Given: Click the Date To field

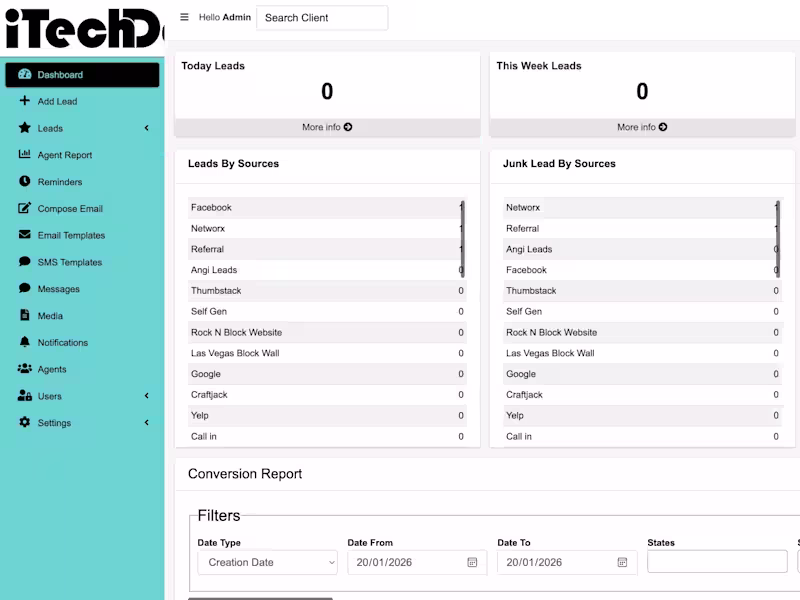Looking at the screenshot, I should pos(567,562).
